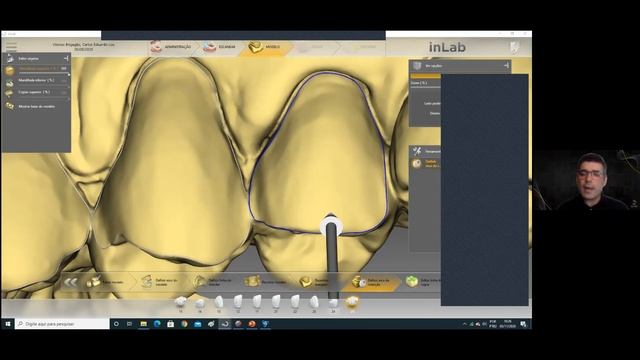The height and width of the screenshot is (360, 640).
Task: Select the highlighted tool in tools panel
Action: pos(417,163)
